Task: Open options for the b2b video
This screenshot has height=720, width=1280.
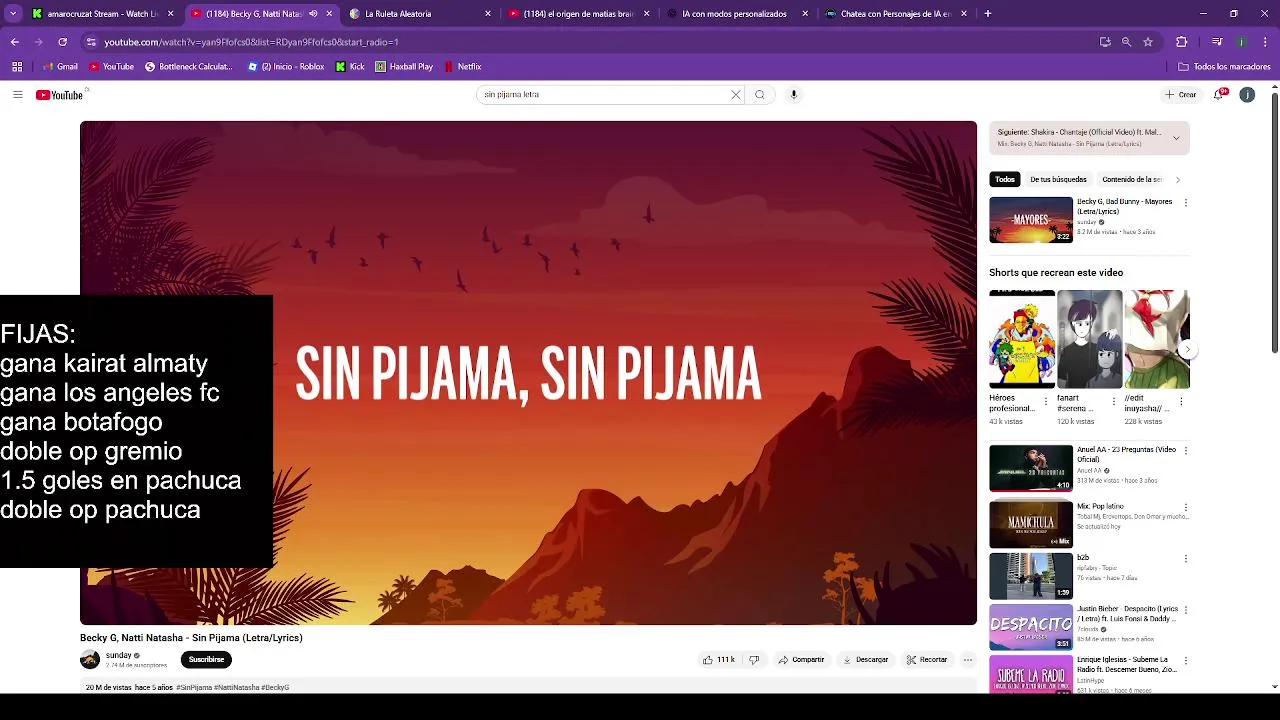Action: pos(1186,559)
